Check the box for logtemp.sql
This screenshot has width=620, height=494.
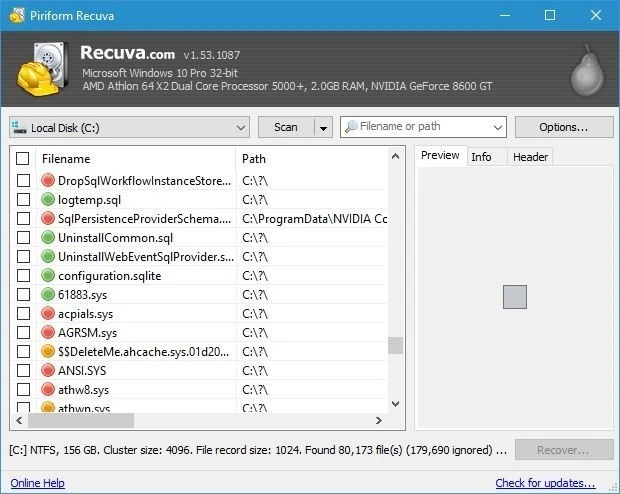(23, 199)
